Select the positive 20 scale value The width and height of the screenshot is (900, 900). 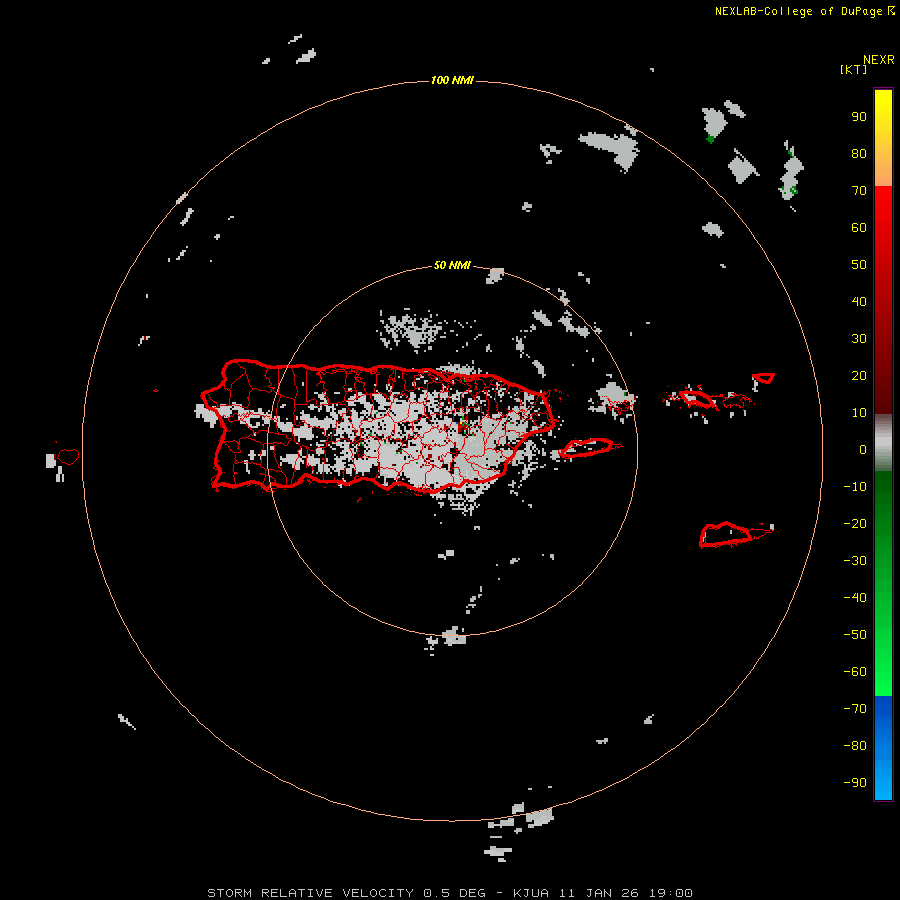click(859, 376)
